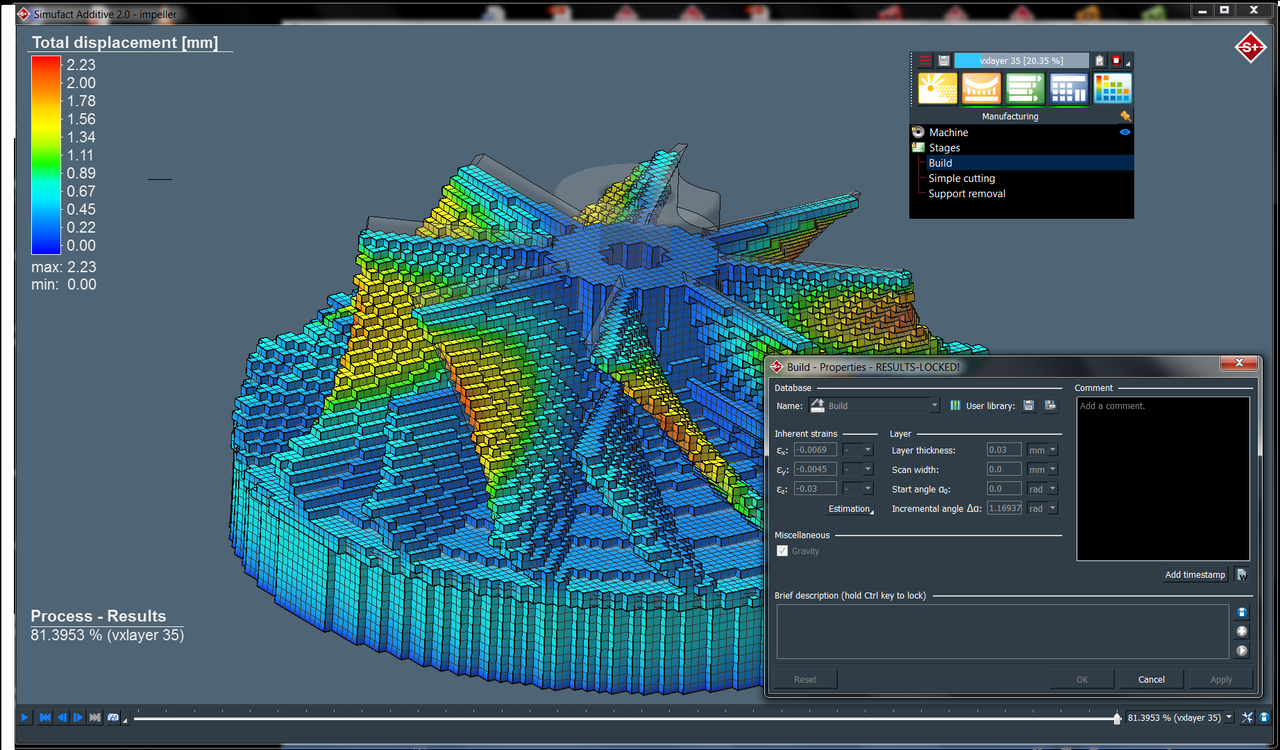The image size is (1280, 750).
Task: Select the yellow Additive process tile
Action: click(x=938, y=89)
